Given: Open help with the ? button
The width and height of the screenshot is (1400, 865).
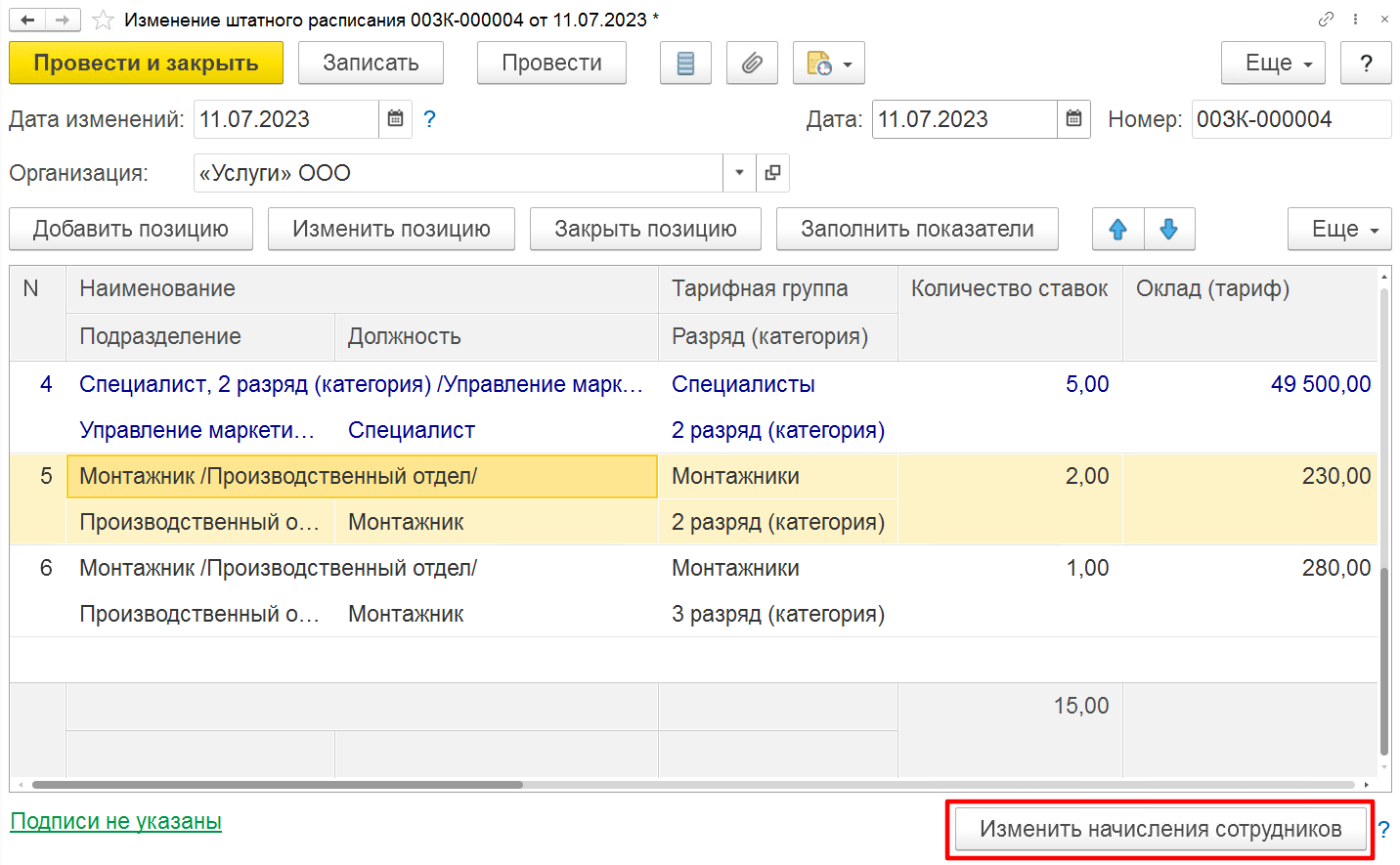Looking at the screenshot, I should click(1366, 64).
